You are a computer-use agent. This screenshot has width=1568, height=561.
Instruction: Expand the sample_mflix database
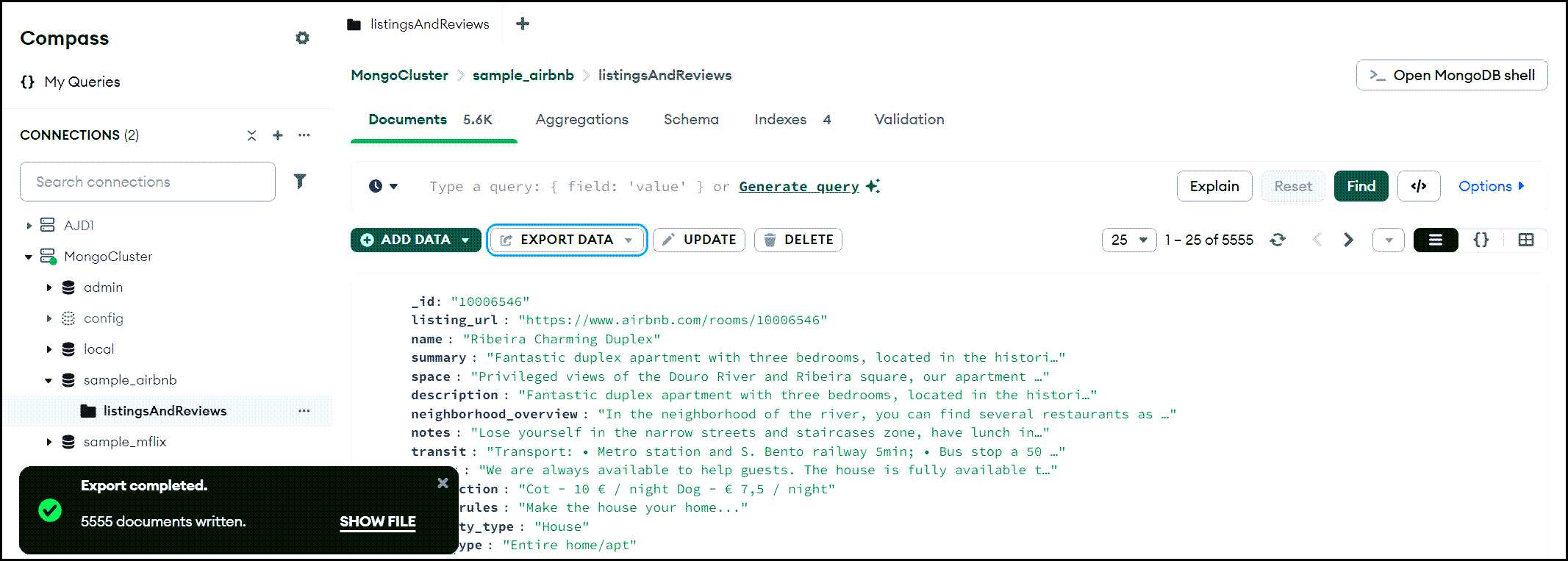click(x=49, y=442)
